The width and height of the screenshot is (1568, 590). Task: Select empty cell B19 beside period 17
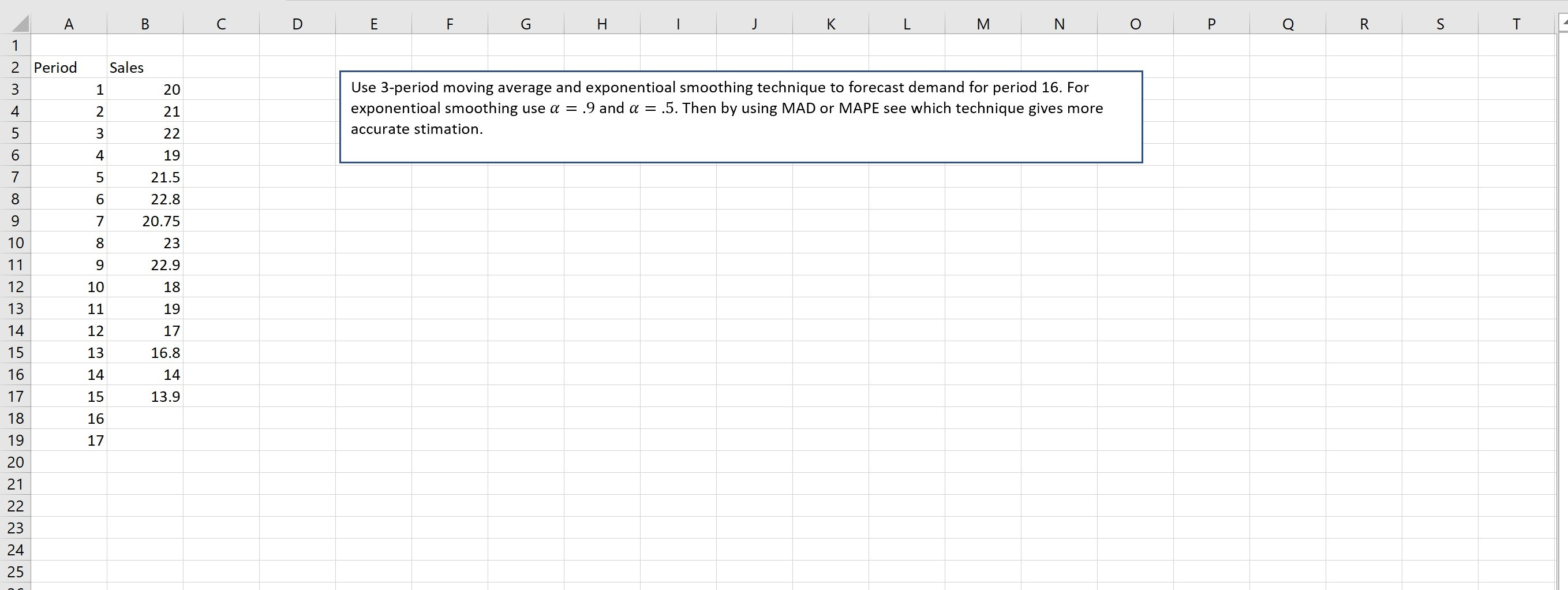[x=145, y=439]
